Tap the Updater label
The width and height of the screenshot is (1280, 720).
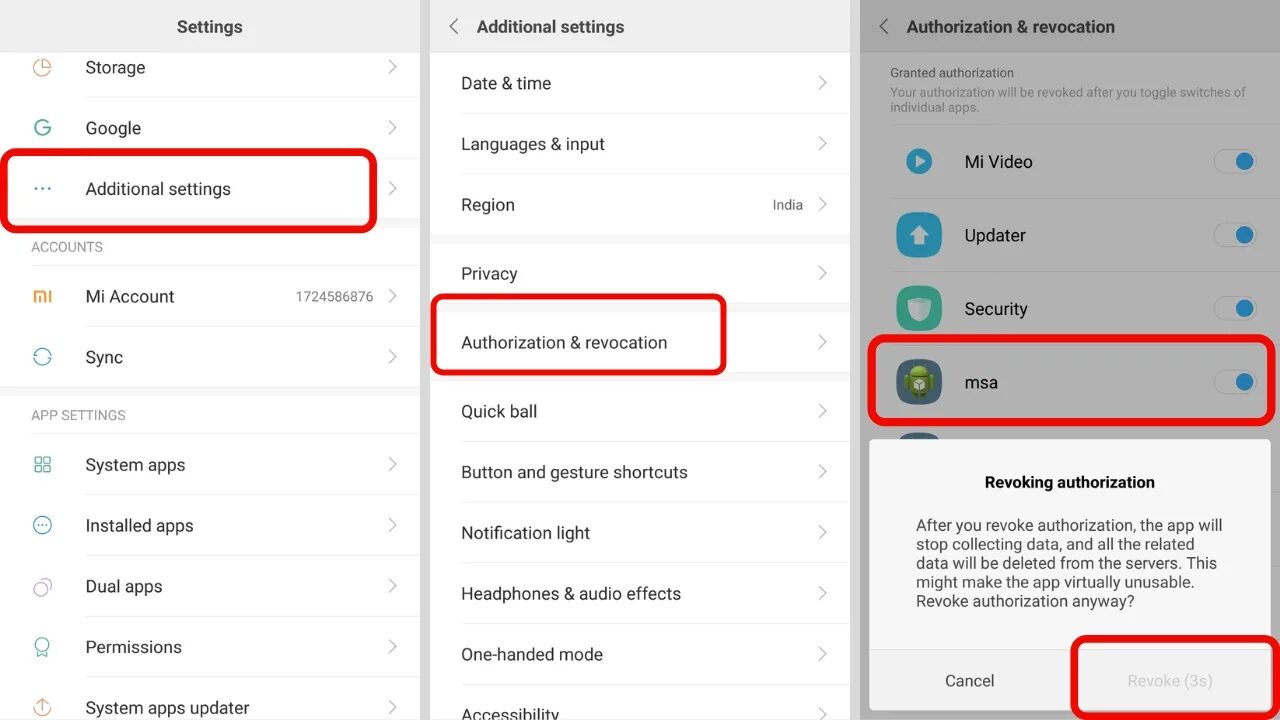995,235
